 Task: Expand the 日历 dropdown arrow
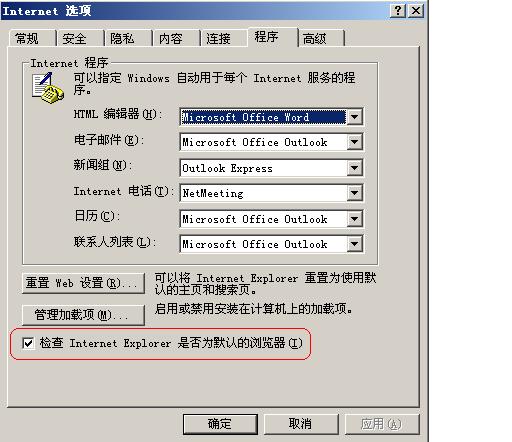click(x=354, y=219)
